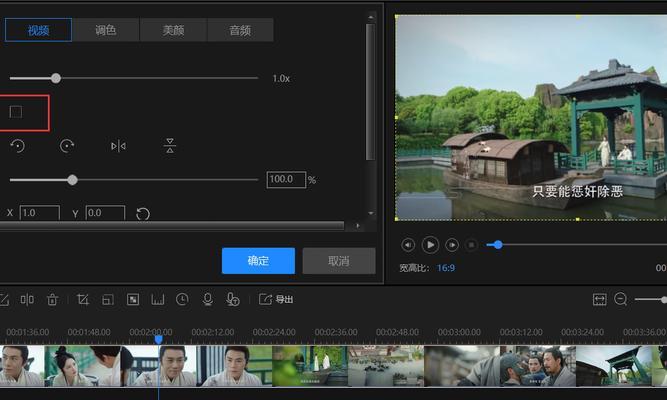This screenshot has width=667, height=400.
Task: Open the 美颜 tab
Action: pyautogui.click(x=173, y=30)
